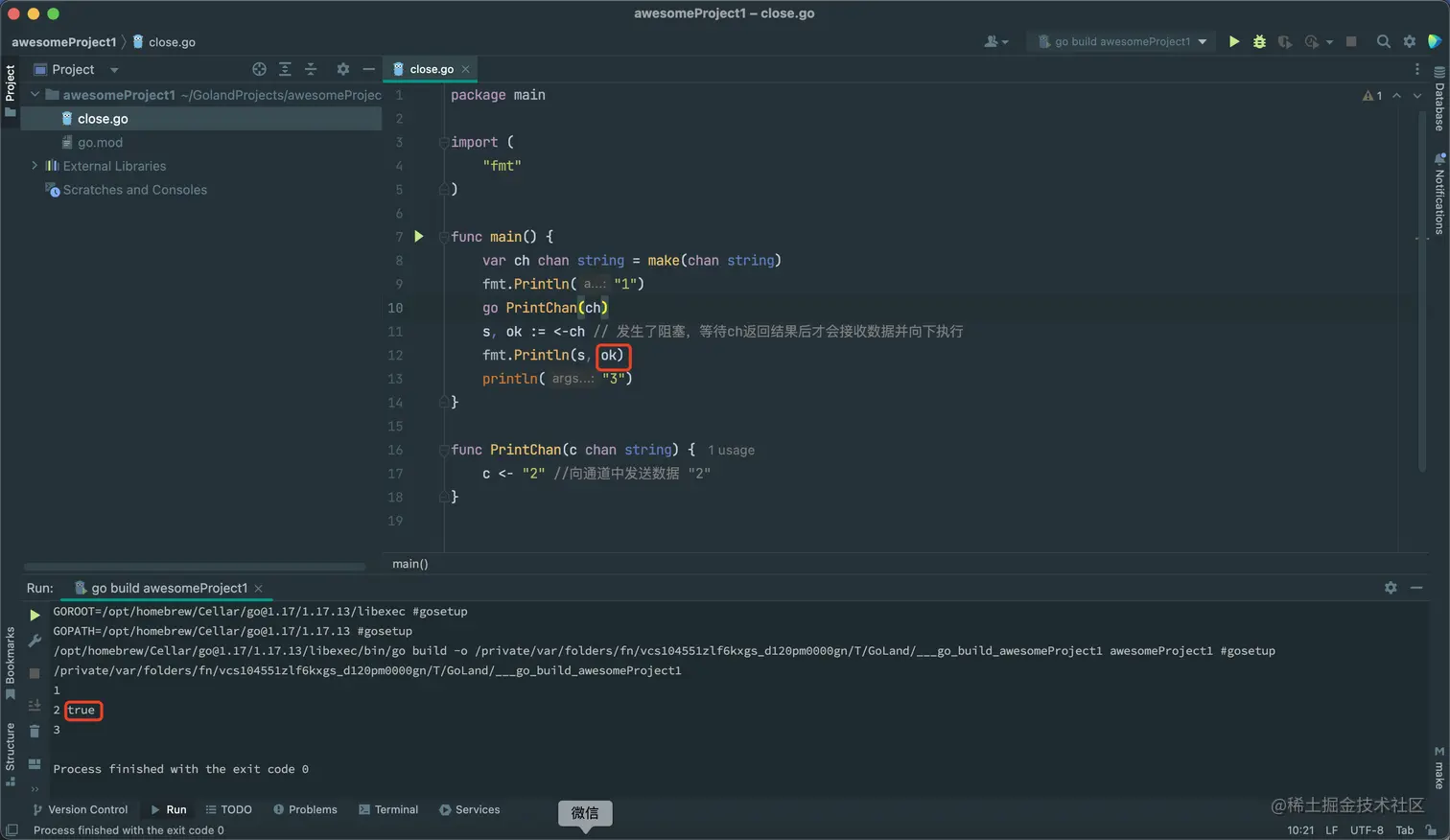Open IDE settings gear in the top toolbar
The height and width of the screenshot is (840, 1450).
tap(1409, 41)
